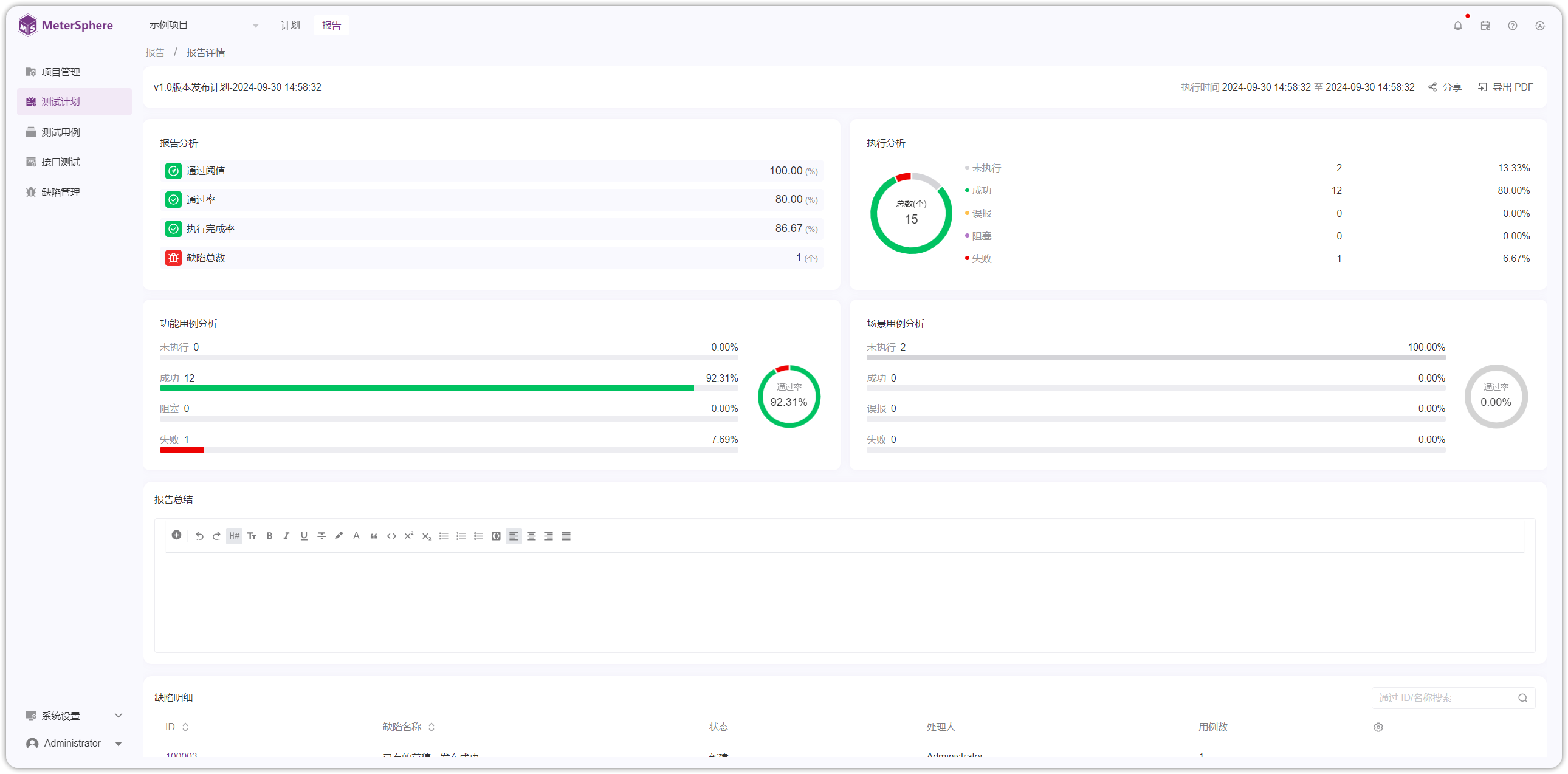Select the highlighter pen tool
This screenshot has height=774, width=1568.
339,536
